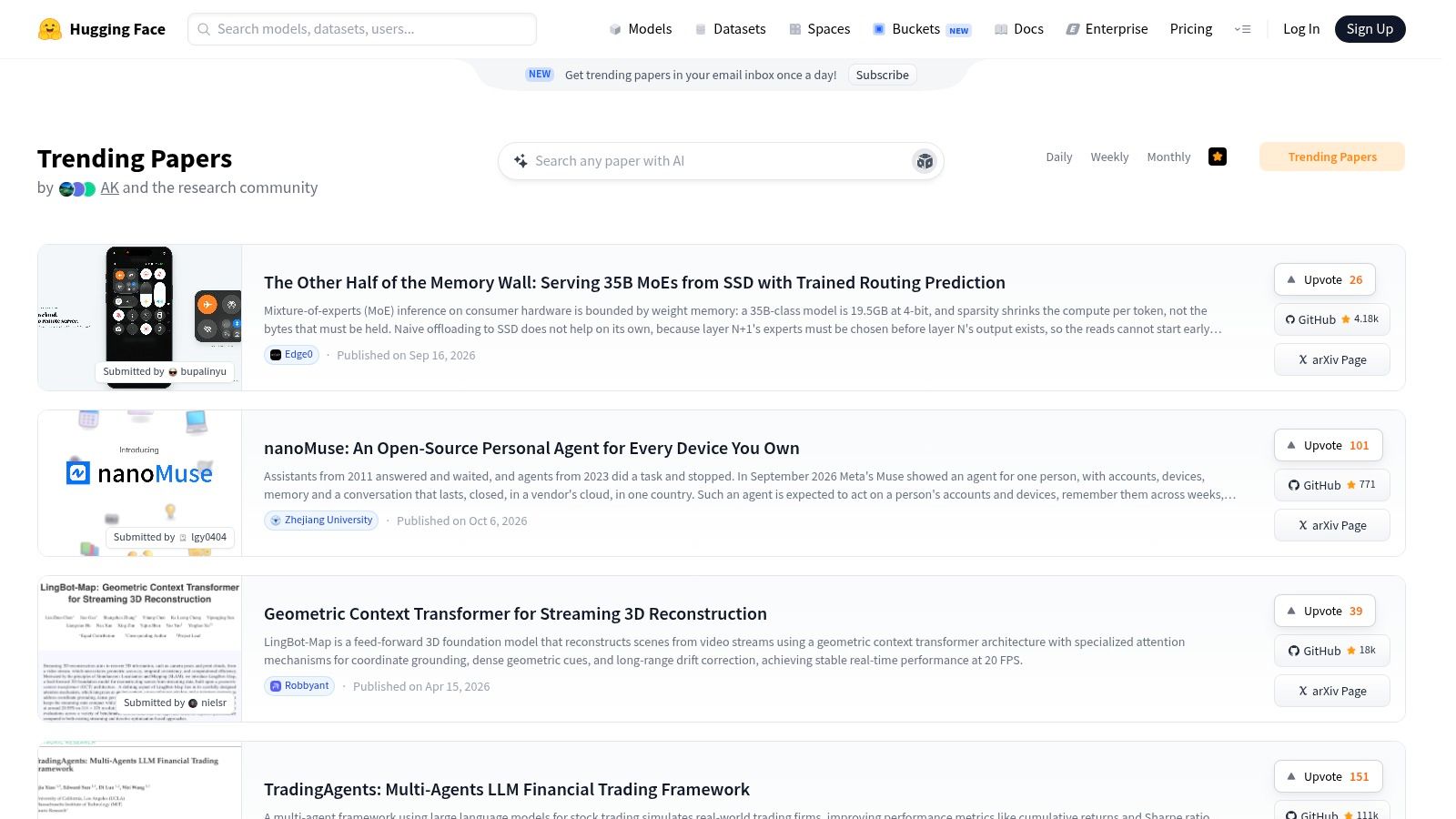This screenshot has width=1456, height=819.
Task: Open the nanoMuse paper title
Action: (x=531, y=448)
